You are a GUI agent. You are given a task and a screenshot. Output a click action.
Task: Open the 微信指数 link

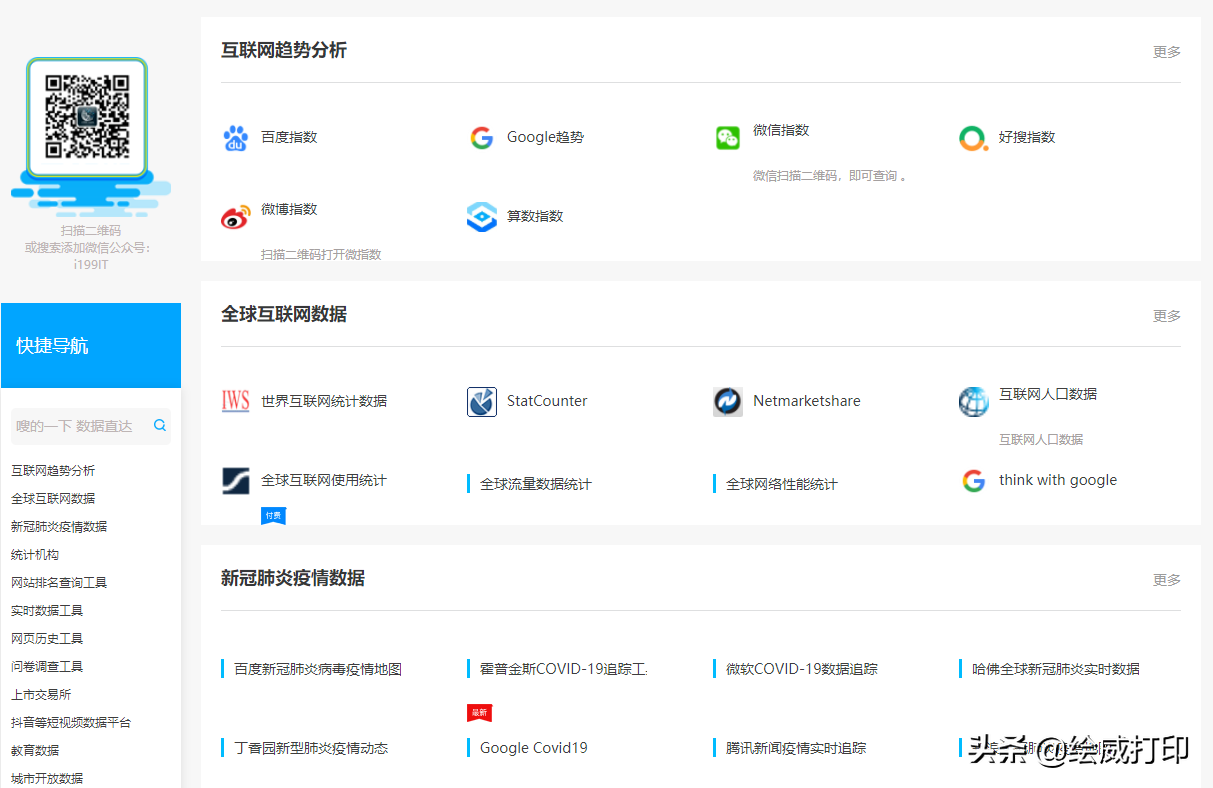[x=781, y=130]
